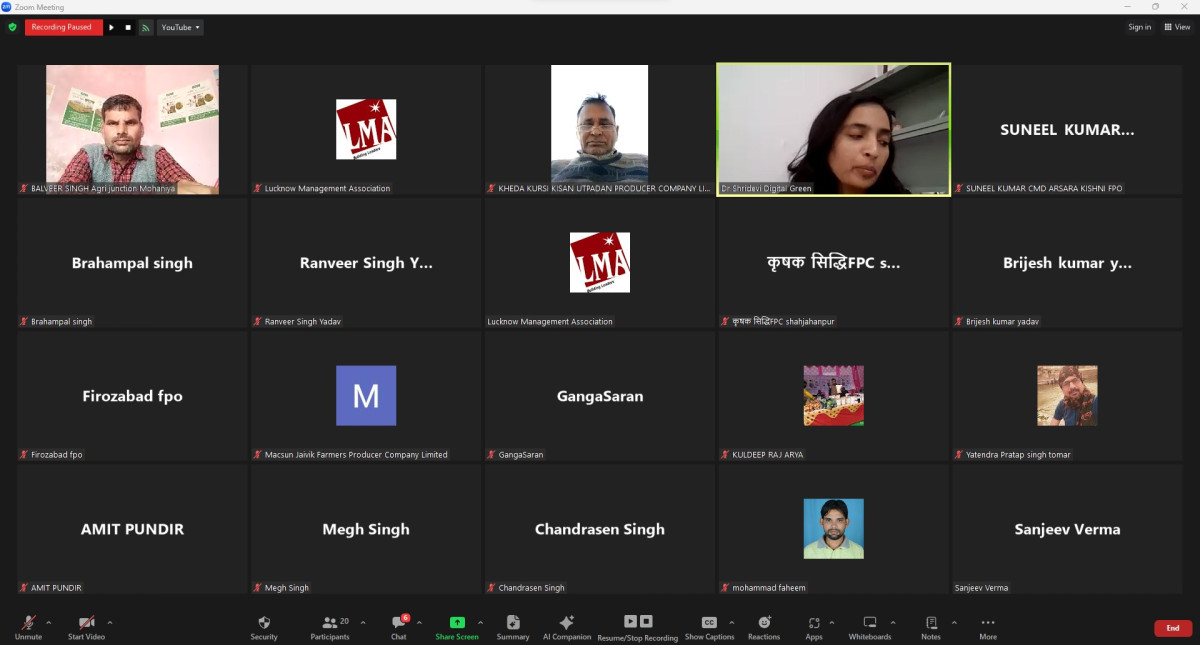Expand the Apps options caret
Viewport: 1200px width, 645px height.
832,622
